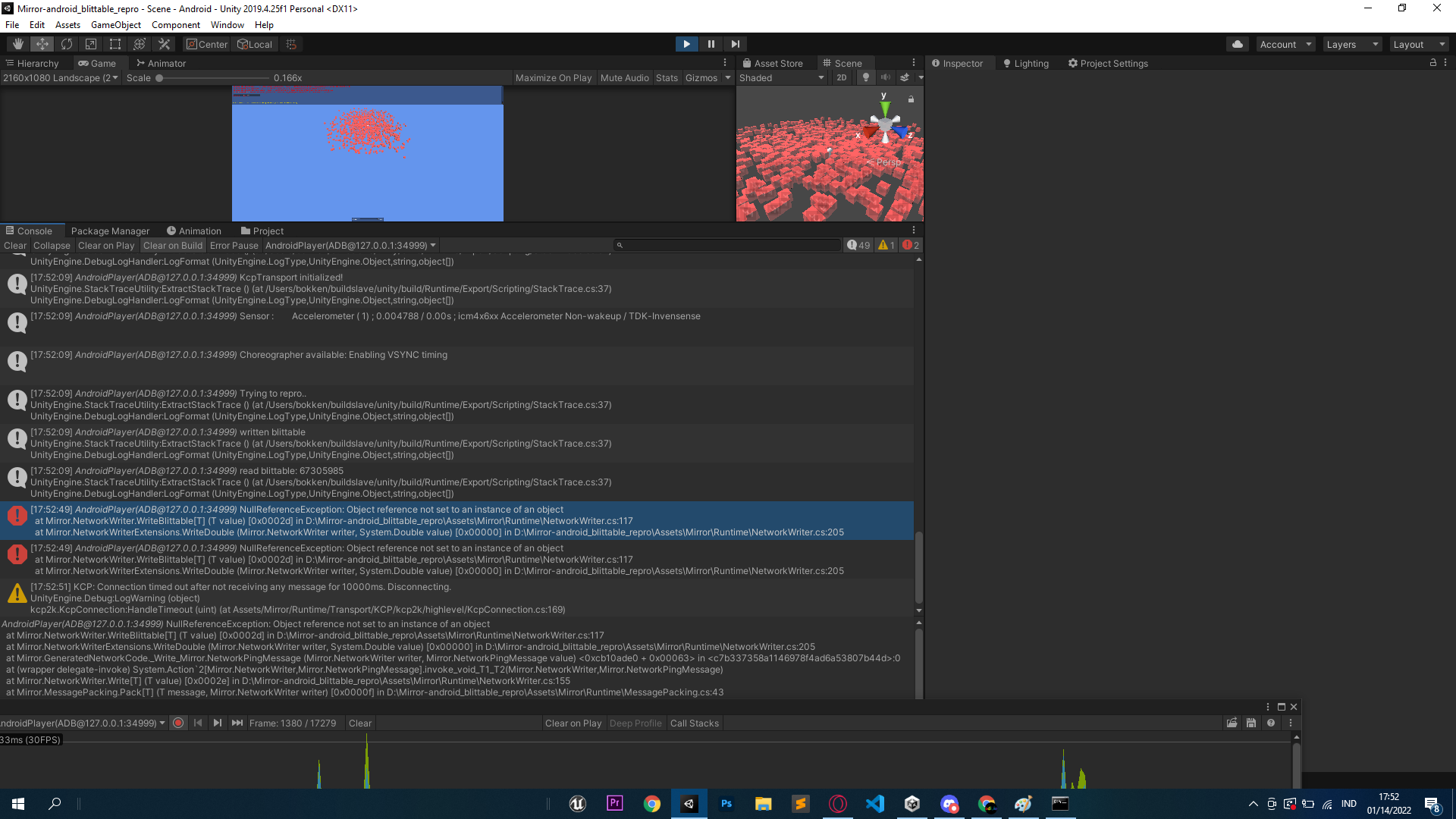Image resolution: width=1456 pixels, height=819 pixels.
Task: Enable the Mute Audio toggle
Action: coord(624,77)
